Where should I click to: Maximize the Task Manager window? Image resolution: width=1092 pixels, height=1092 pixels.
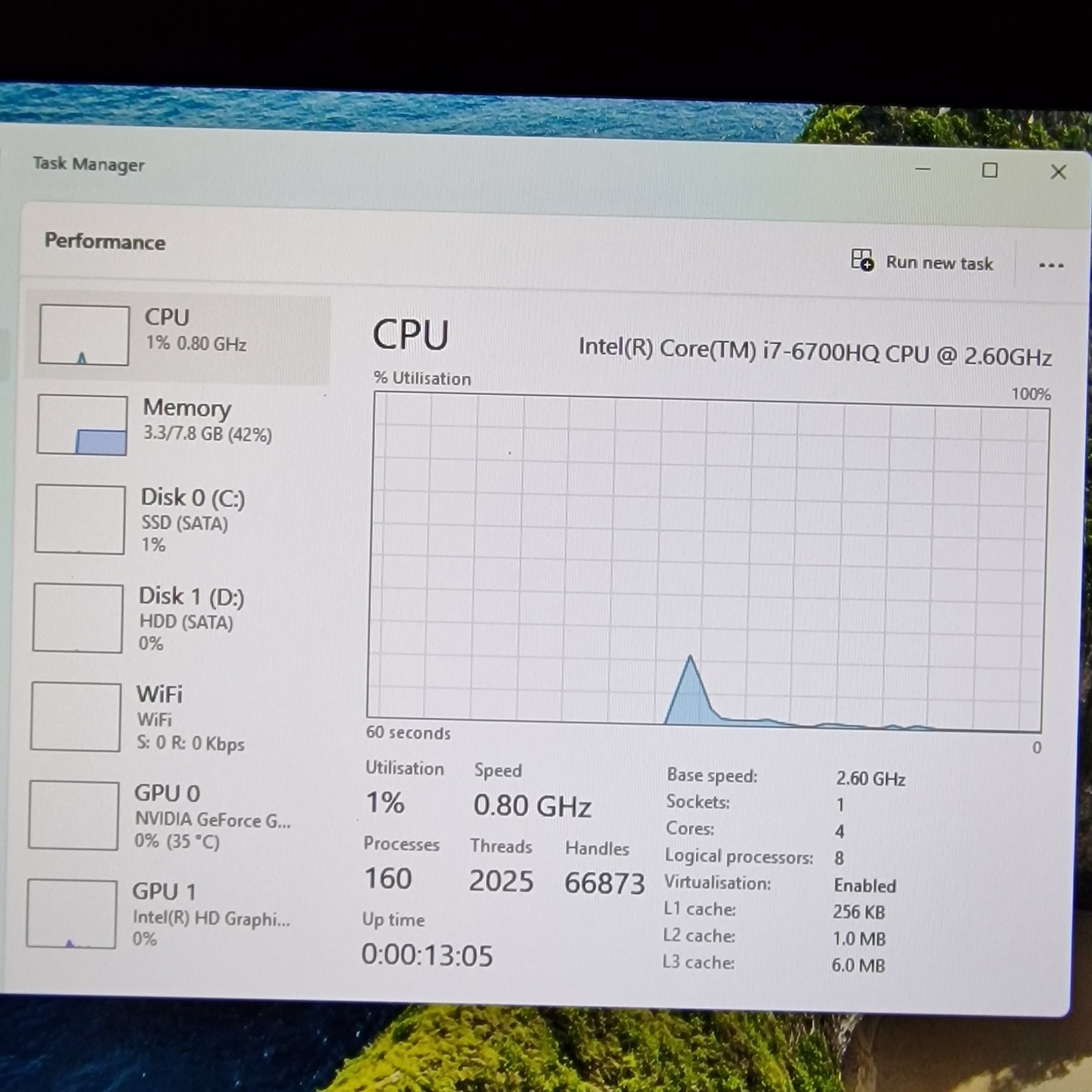[990, 170]
